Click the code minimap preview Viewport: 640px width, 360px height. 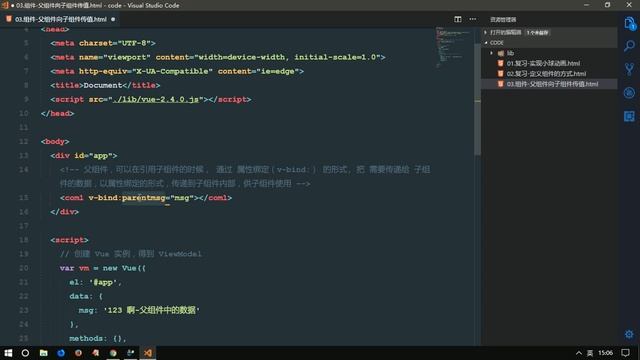coord(453,47)
